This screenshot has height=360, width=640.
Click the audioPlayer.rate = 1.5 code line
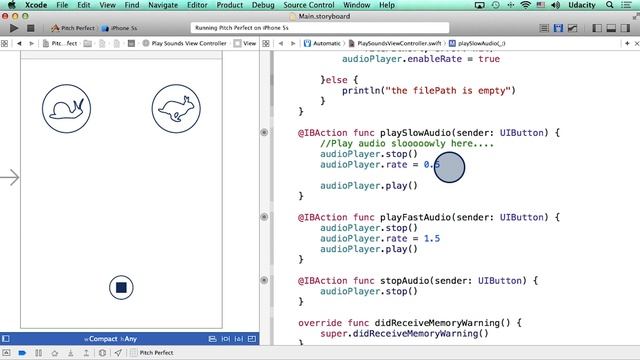tap(380, 238)
